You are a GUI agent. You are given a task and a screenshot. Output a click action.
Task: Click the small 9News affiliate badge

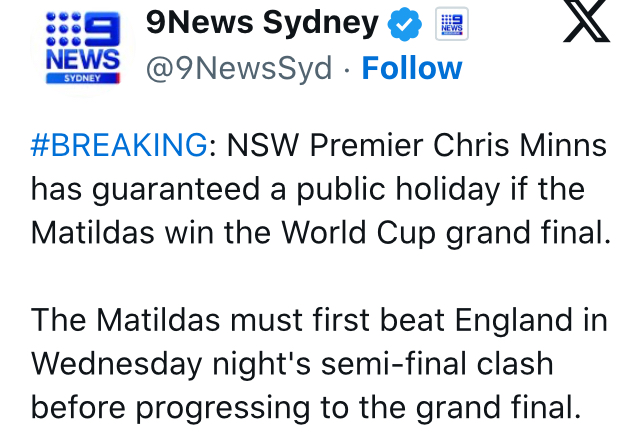pyautogui.click(x=451, y=25)
